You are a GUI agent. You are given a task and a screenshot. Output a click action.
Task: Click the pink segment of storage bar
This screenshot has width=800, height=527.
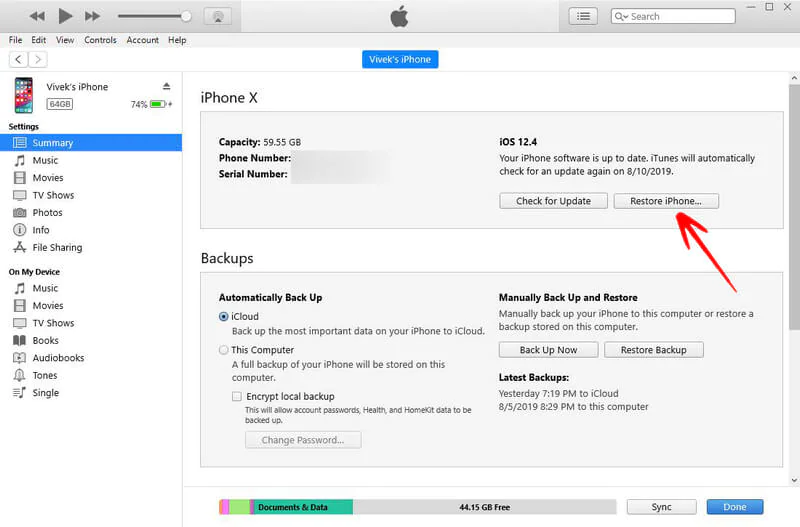tap(226, 507)
